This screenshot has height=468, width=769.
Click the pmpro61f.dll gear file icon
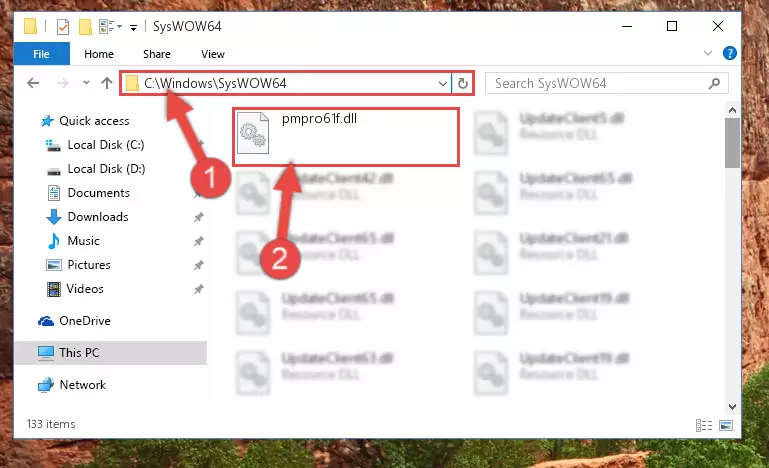click(253, 133)
